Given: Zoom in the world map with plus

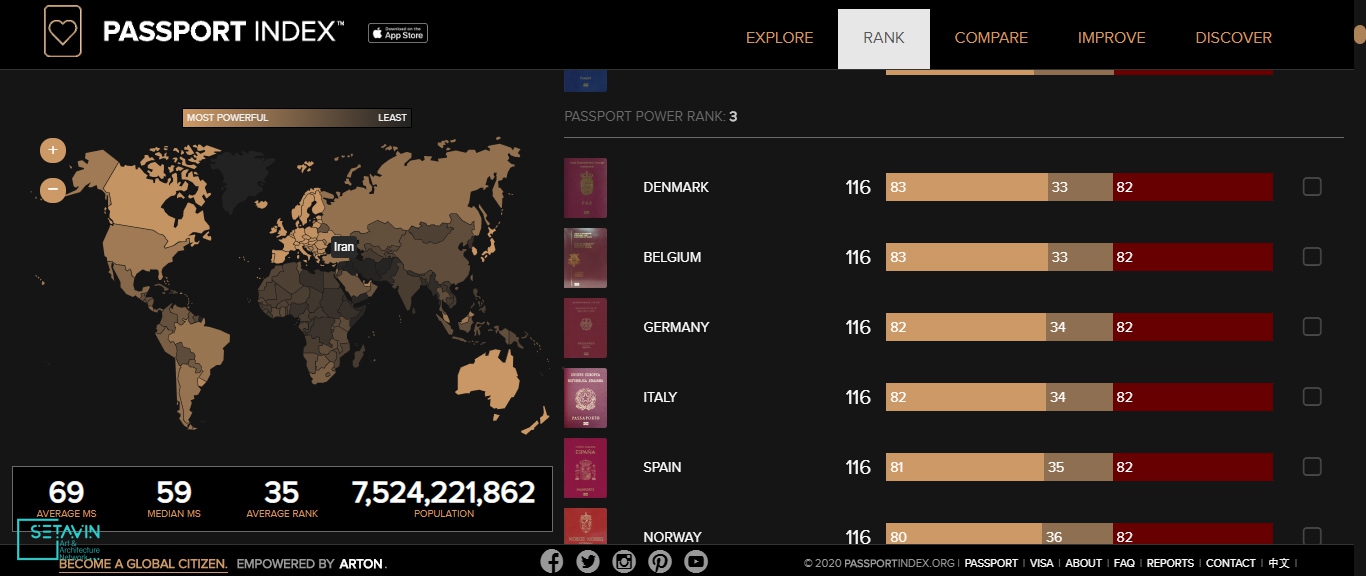Looking at the screenshot, I should tap(53, 151).
